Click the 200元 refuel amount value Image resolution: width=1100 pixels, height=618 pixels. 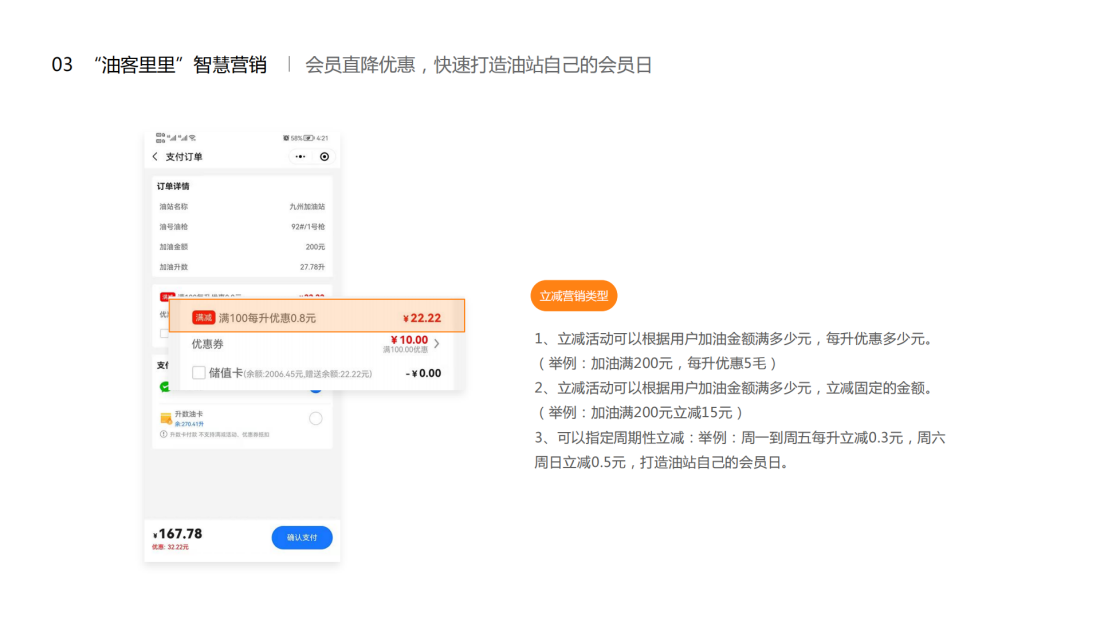[x=315, y=247]
